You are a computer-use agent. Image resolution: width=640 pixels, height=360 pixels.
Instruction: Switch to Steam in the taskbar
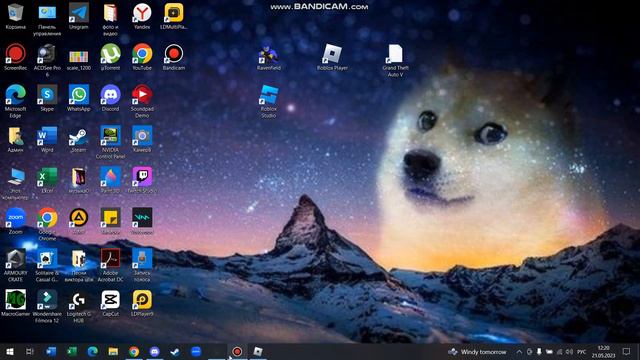point(175,351)
